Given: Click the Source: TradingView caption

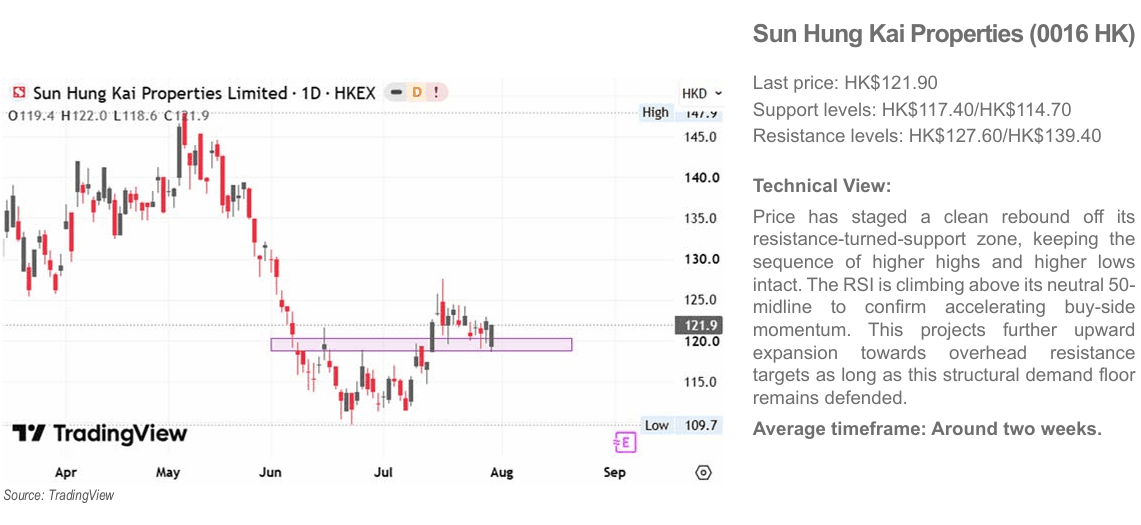Looking at the screenshot, I should [59, 495].
